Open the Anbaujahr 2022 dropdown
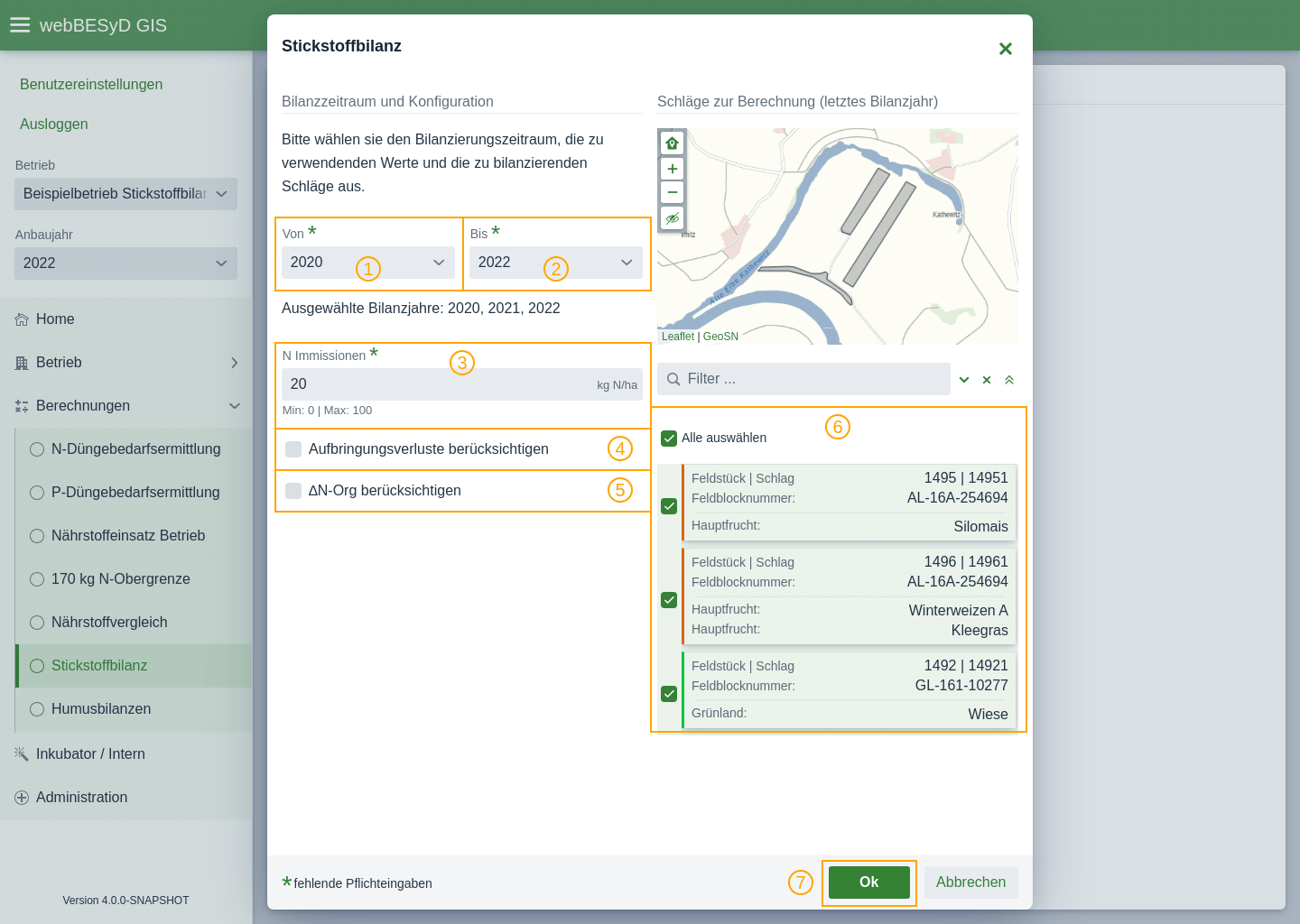 pos(125,263)
